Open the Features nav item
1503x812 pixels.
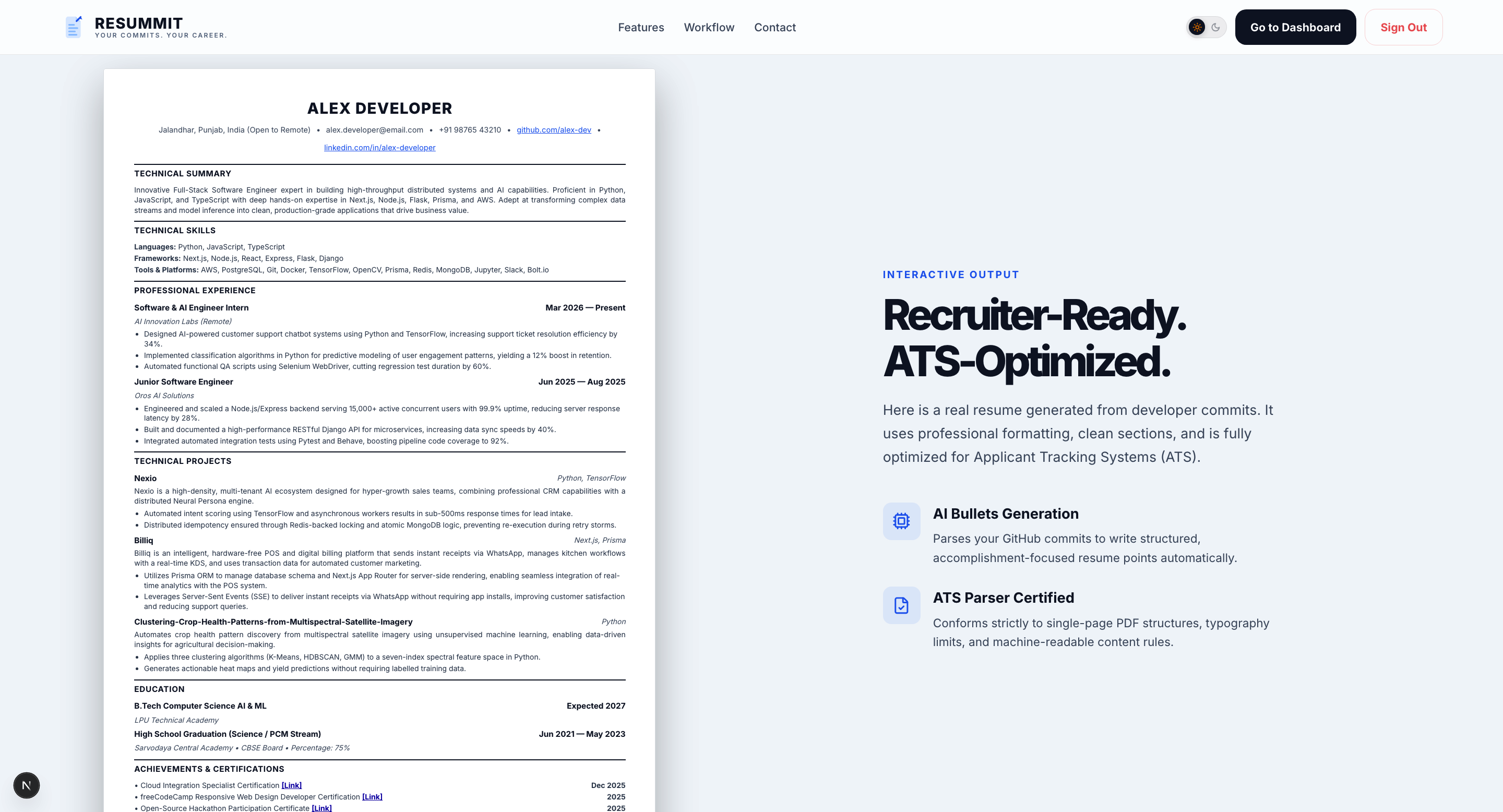pos(641,28)
